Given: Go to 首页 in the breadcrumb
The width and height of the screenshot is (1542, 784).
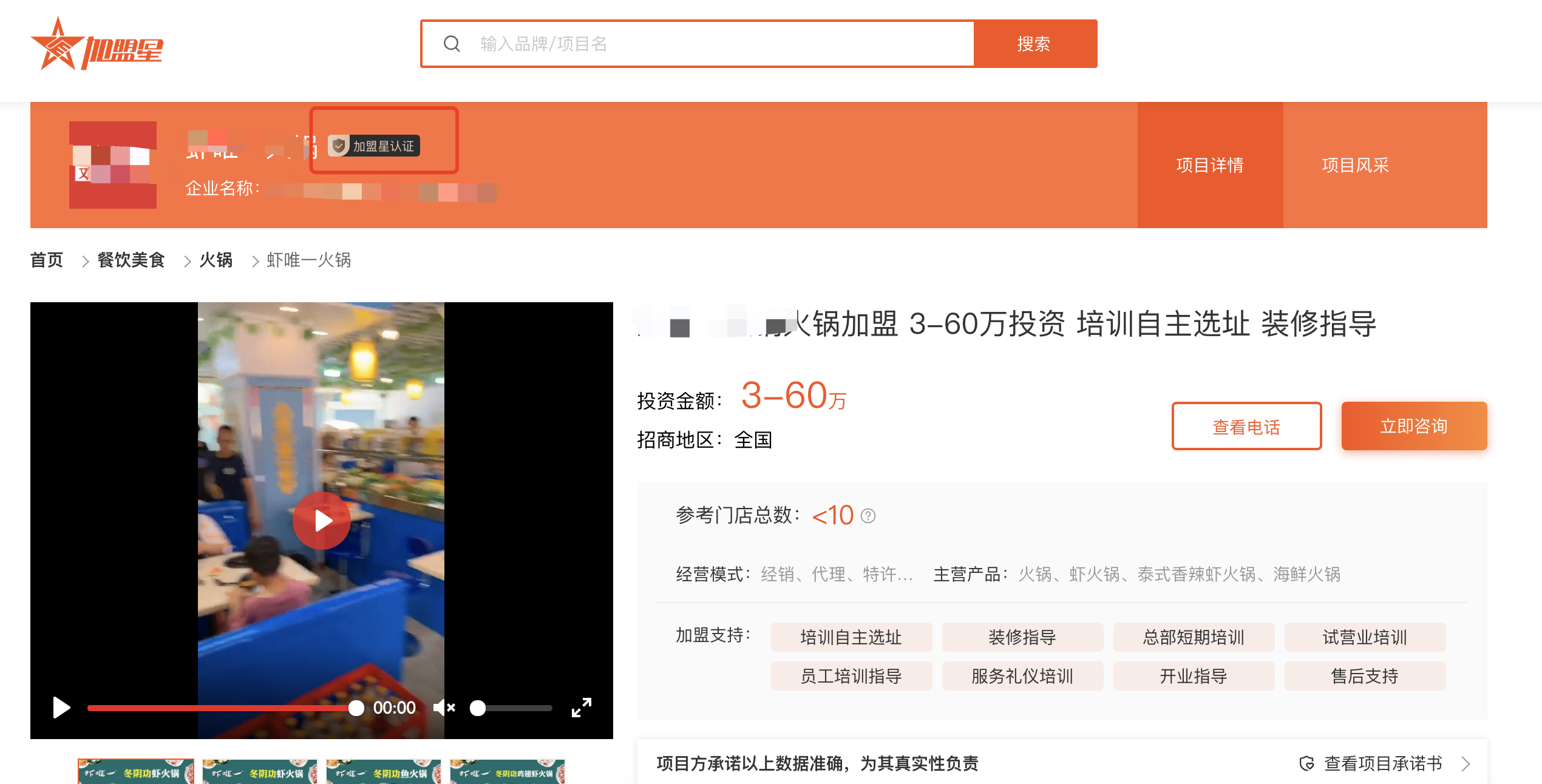Looking at the screenshot, I should pyautogui.click(x=47, y=260).
